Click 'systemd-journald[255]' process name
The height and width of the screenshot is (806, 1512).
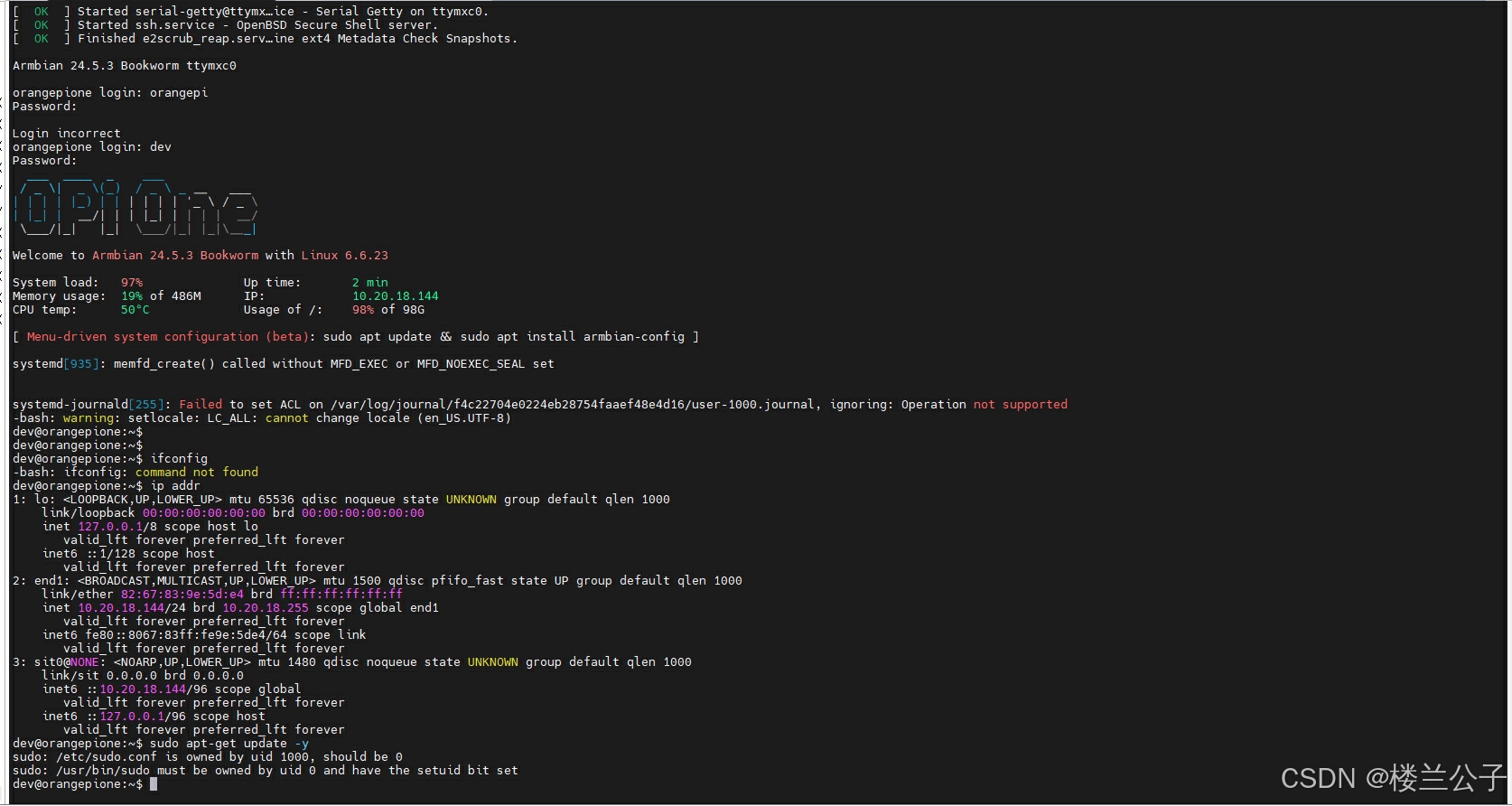click(x=89, y=405)
